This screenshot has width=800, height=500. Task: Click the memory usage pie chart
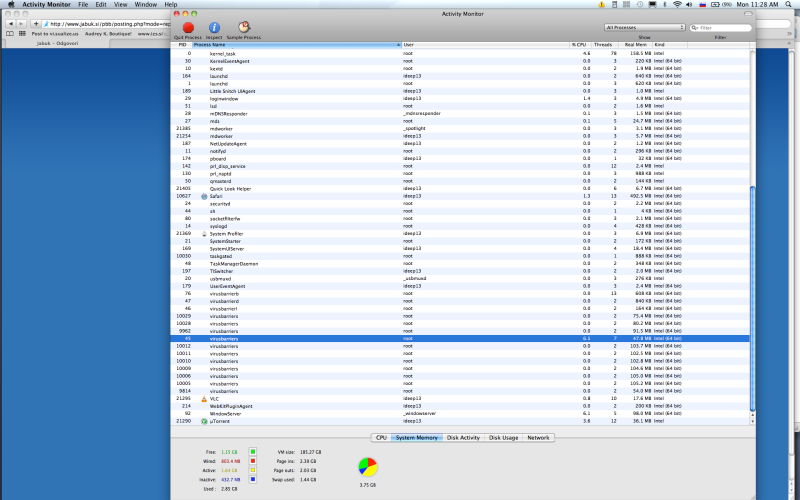pos(367,466)
